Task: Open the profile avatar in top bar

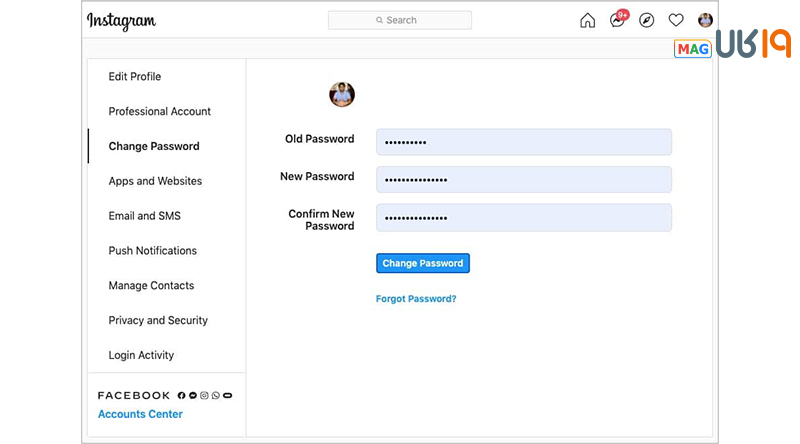Action: click(705, 20)
